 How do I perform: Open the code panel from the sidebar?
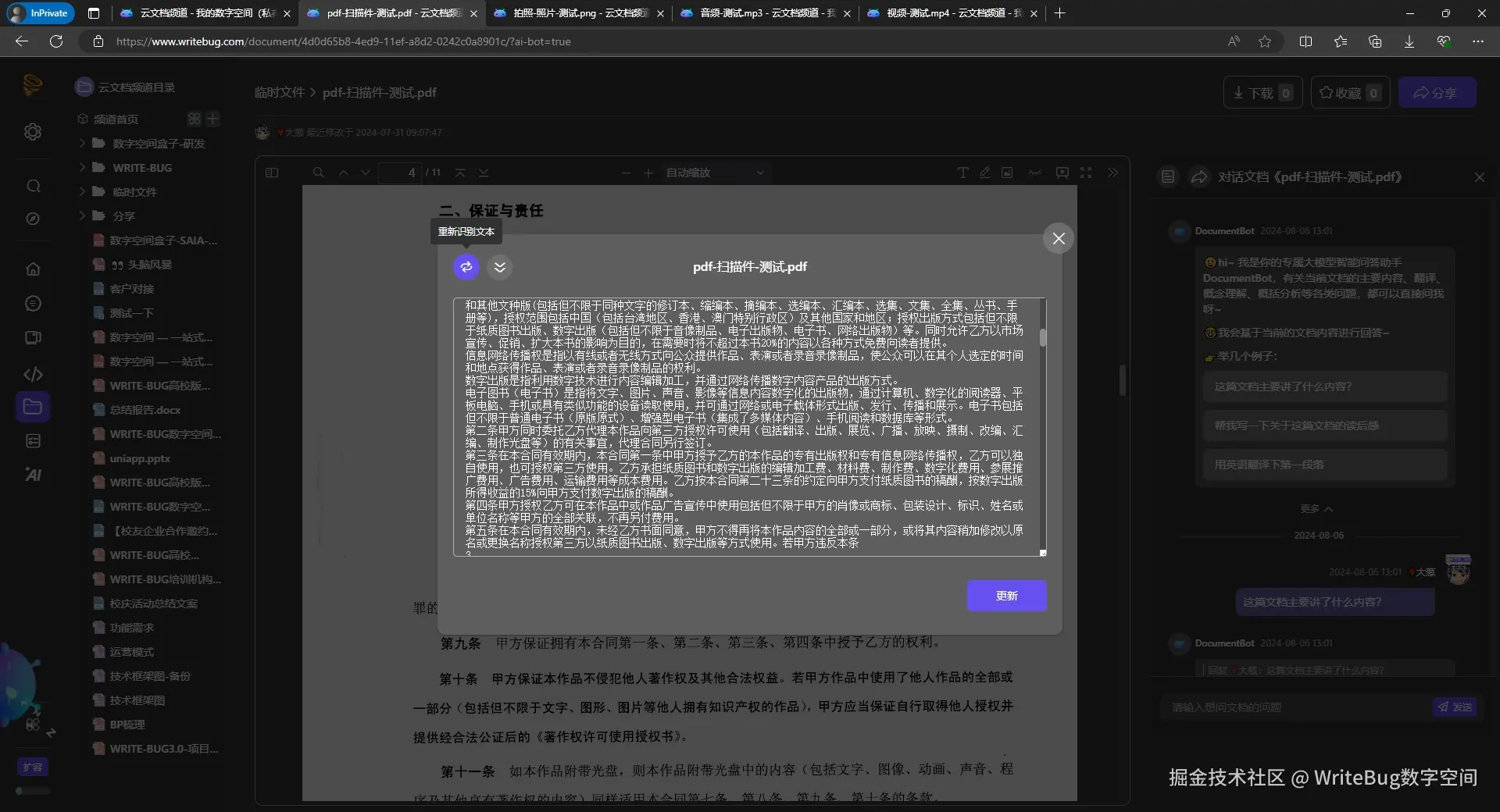(33, 375)
